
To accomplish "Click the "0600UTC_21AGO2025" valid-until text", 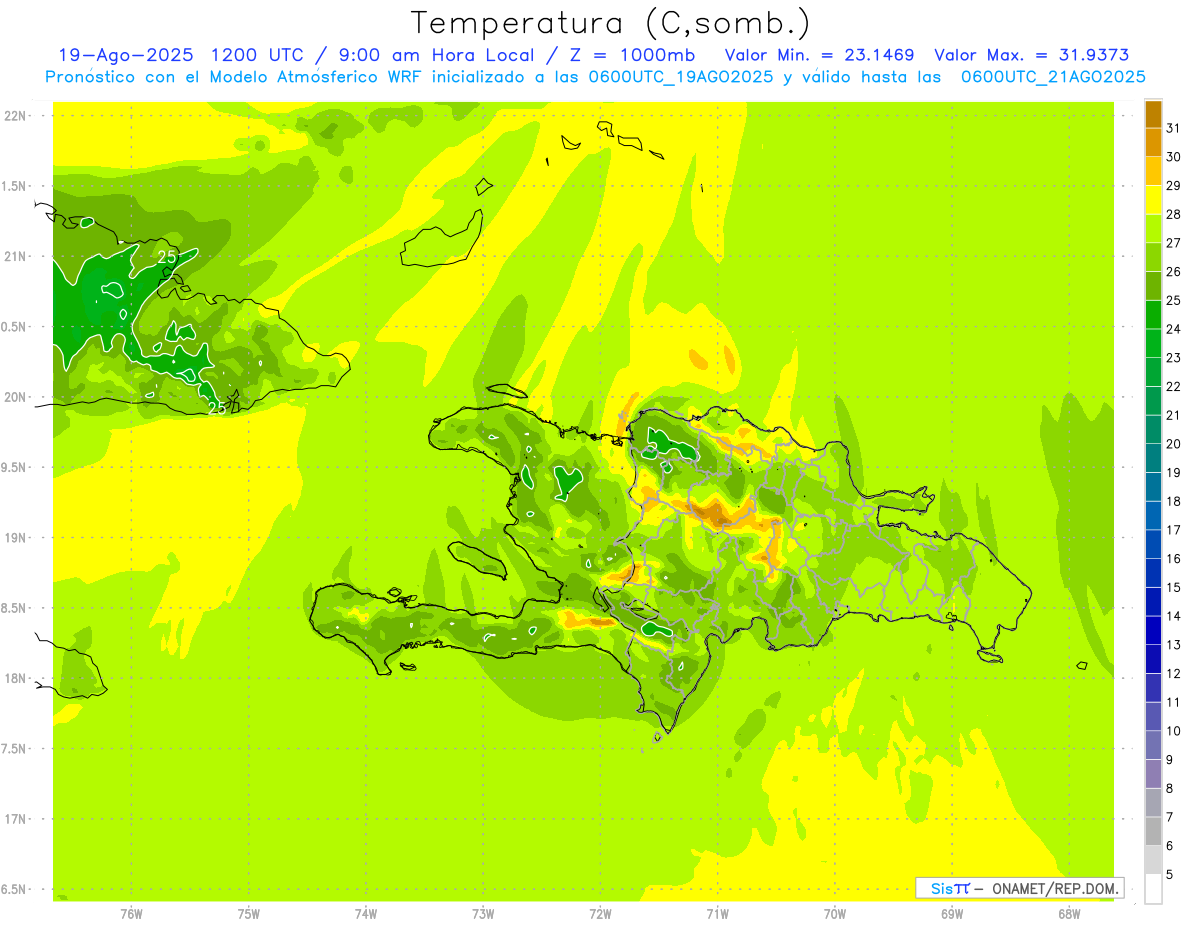I will (x=1053, y=77).
